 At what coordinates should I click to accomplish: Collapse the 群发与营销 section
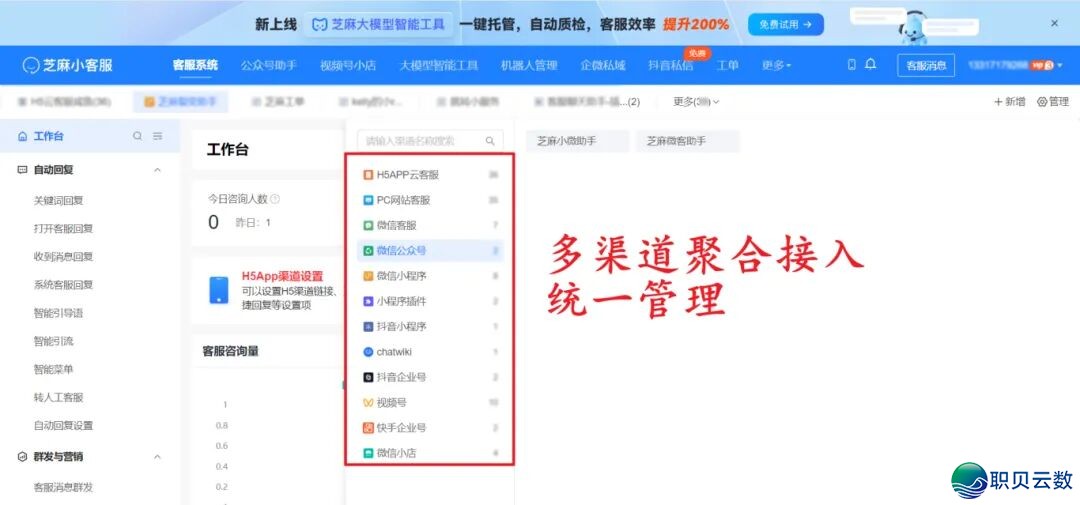(x=157, y=457)
